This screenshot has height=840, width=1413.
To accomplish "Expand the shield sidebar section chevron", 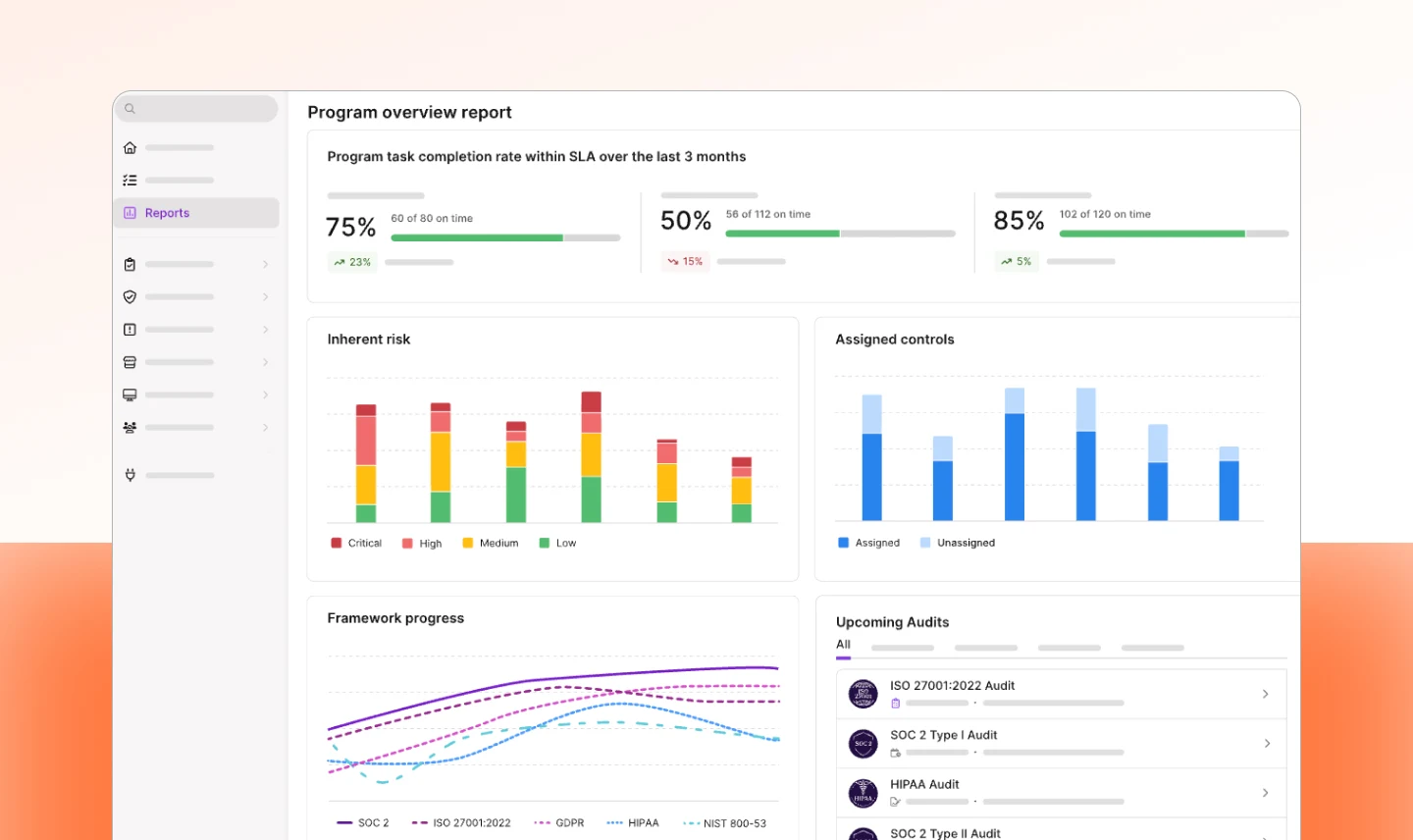I will 265,297.
